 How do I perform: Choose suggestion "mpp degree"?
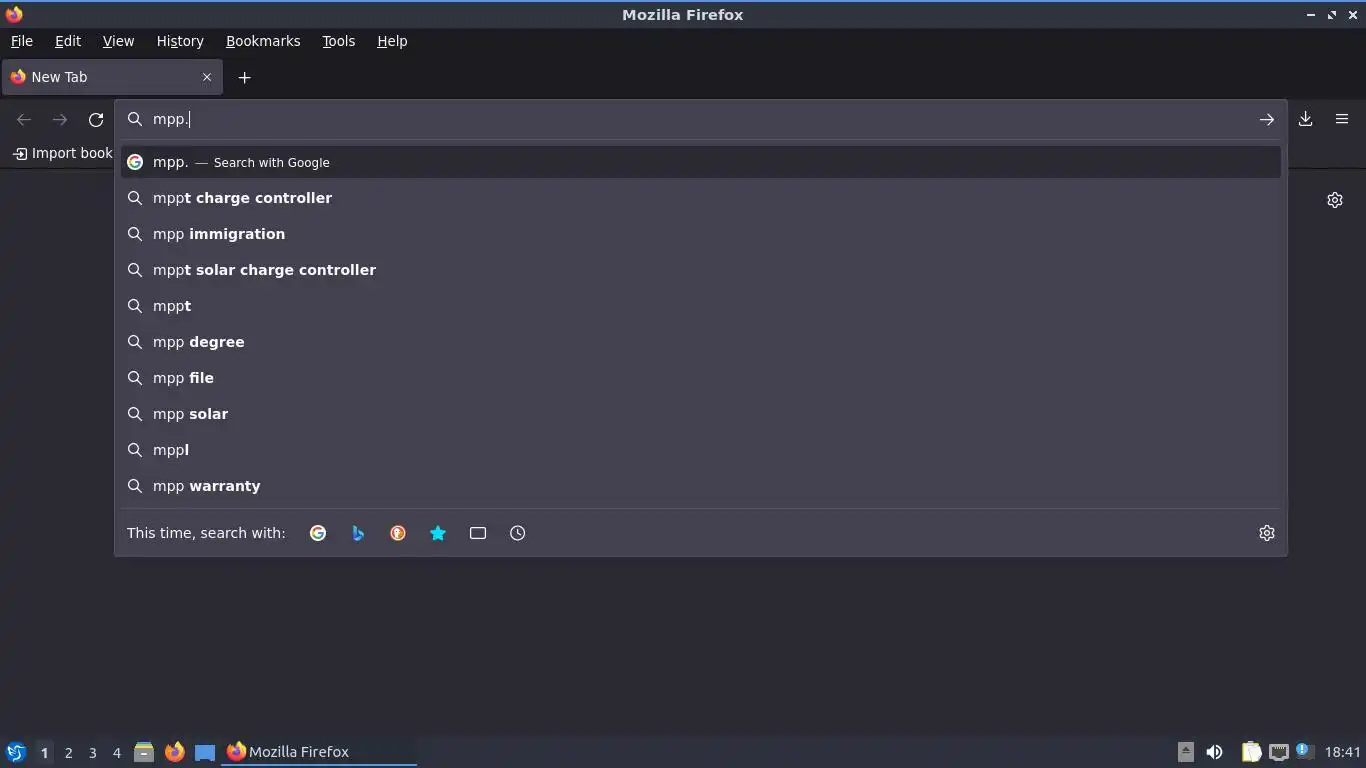tap(700, 342)
